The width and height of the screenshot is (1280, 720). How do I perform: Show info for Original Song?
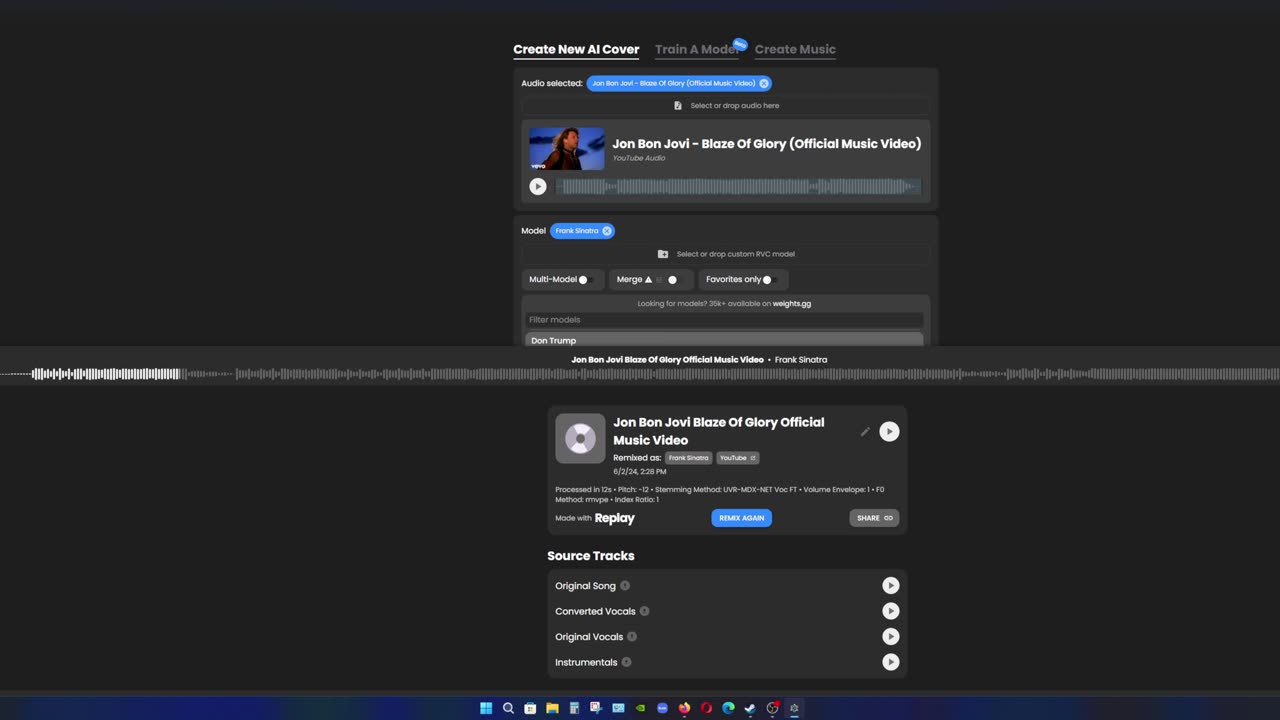click(625, 586)
